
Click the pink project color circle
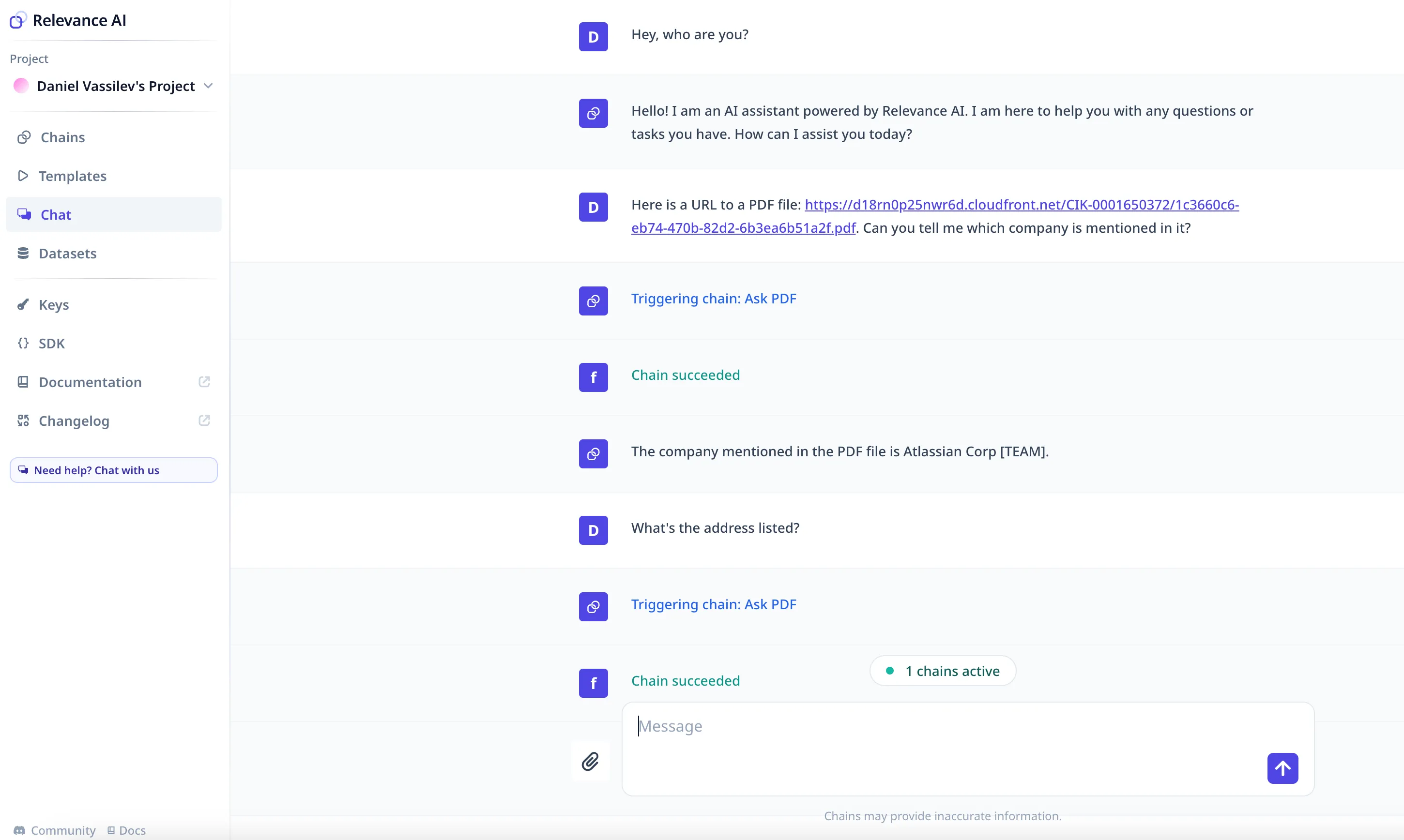(x=20, y=86)
